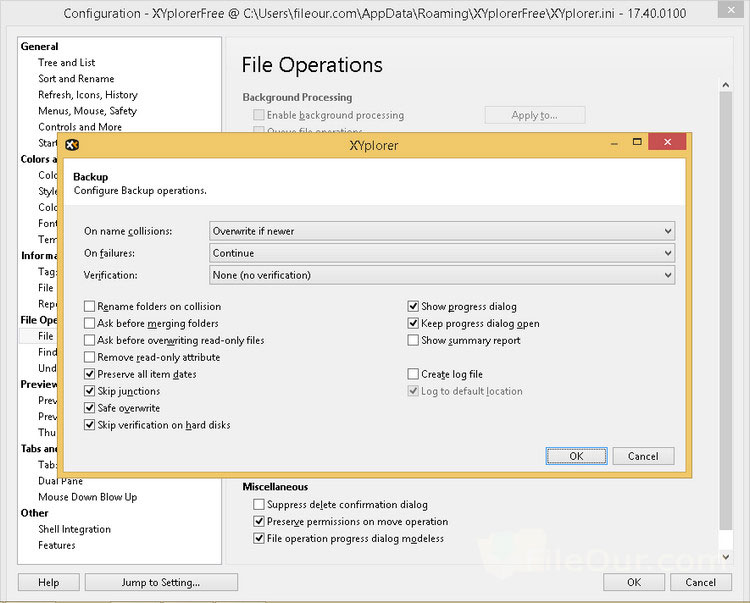Enable Create log file

point(413,374)
